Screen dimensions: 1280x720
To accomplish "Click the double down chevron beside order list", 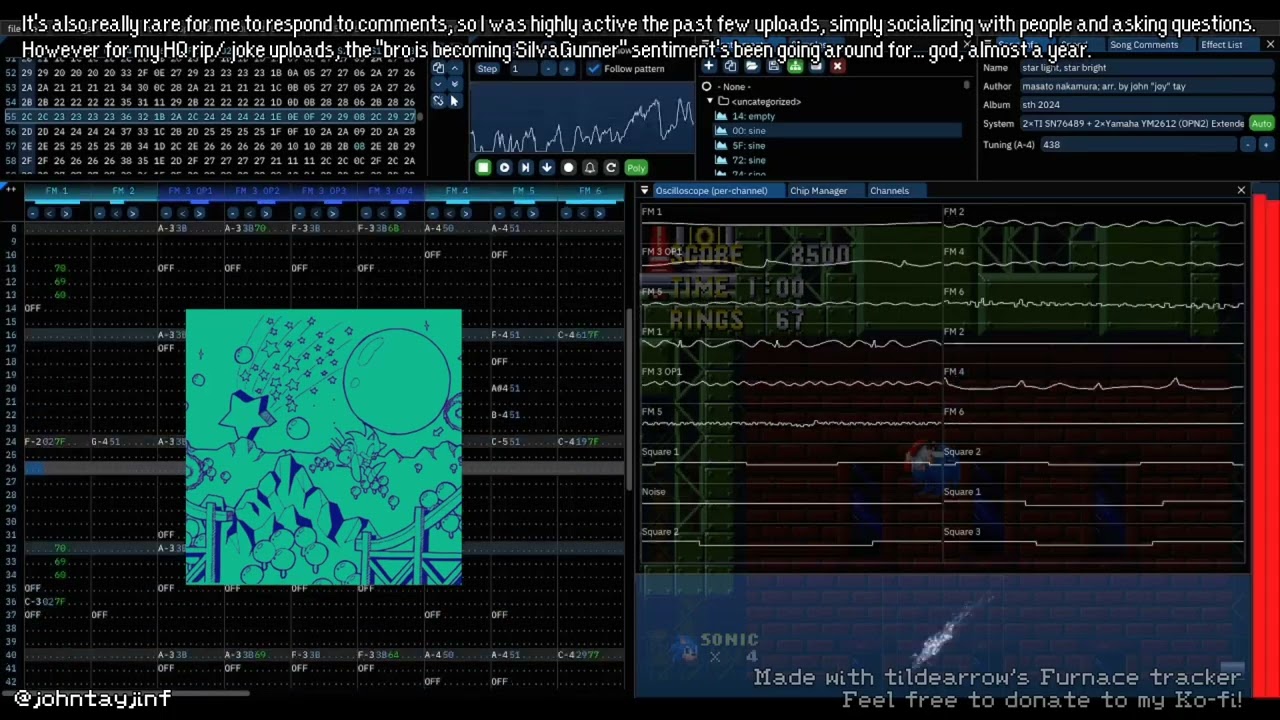I will pyautogui.click(x=455, y=84).
